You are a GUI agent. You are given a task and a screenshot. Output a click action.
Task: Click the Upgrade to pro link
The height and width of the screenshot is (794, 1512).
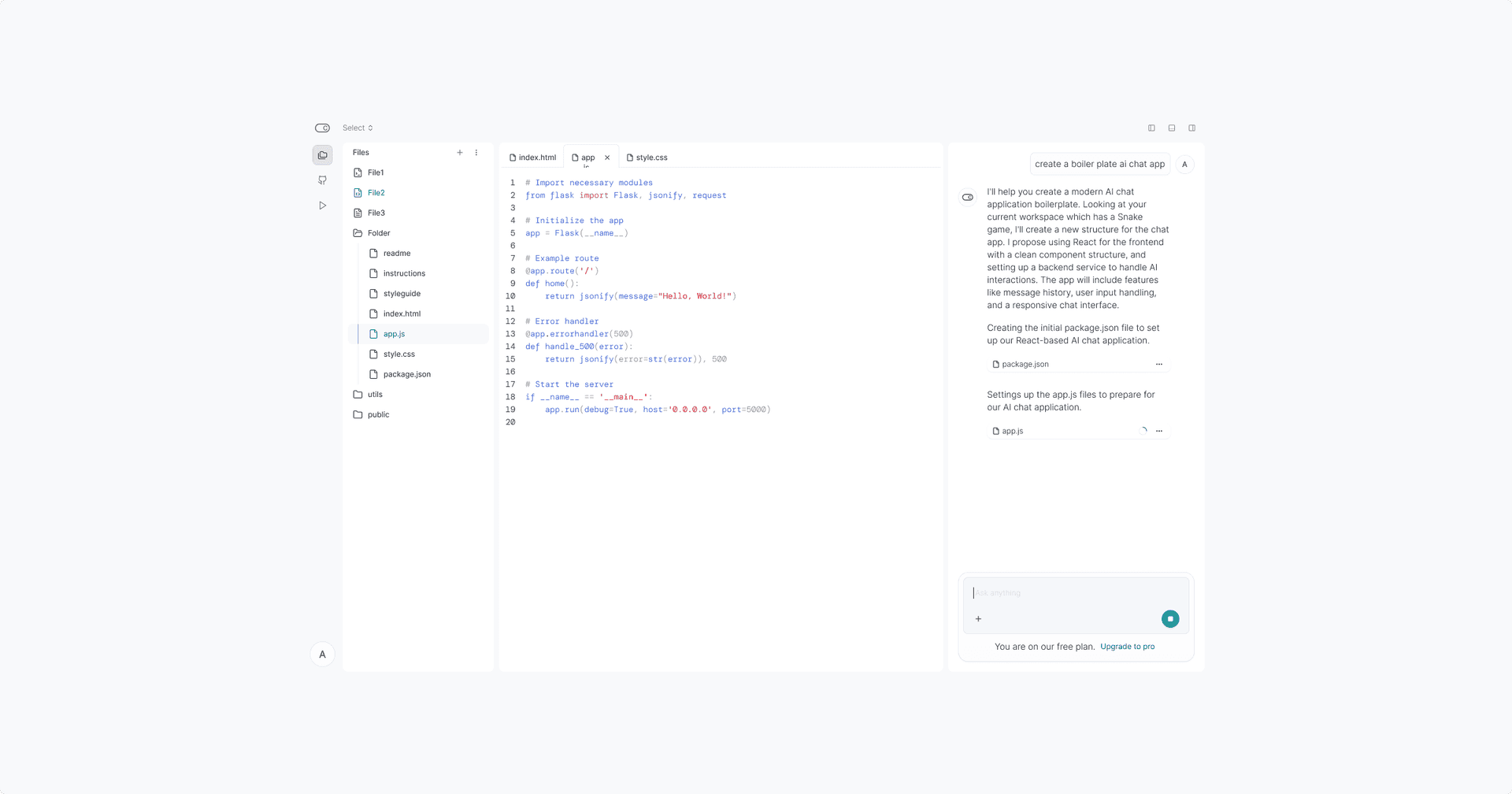(x=1128, y=647)
